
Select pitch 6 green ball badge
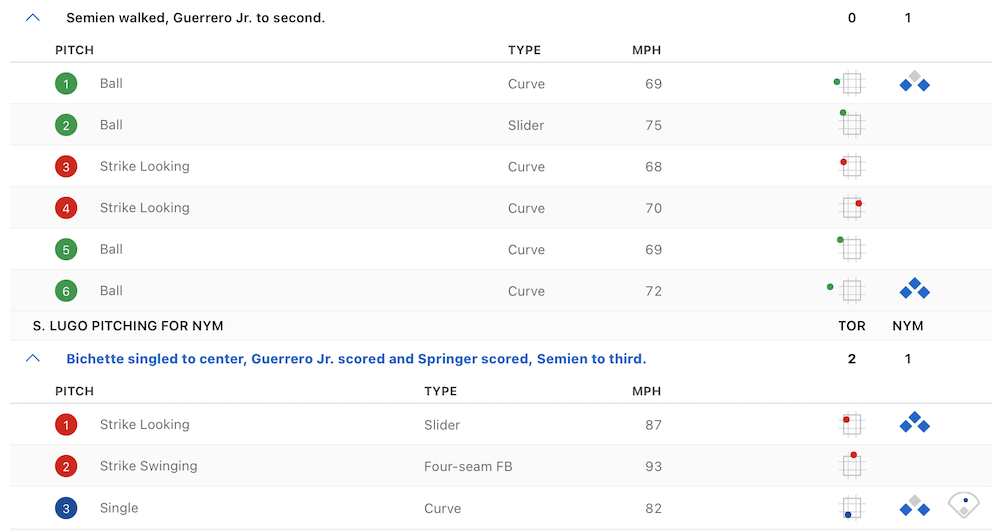coord(66,291)
